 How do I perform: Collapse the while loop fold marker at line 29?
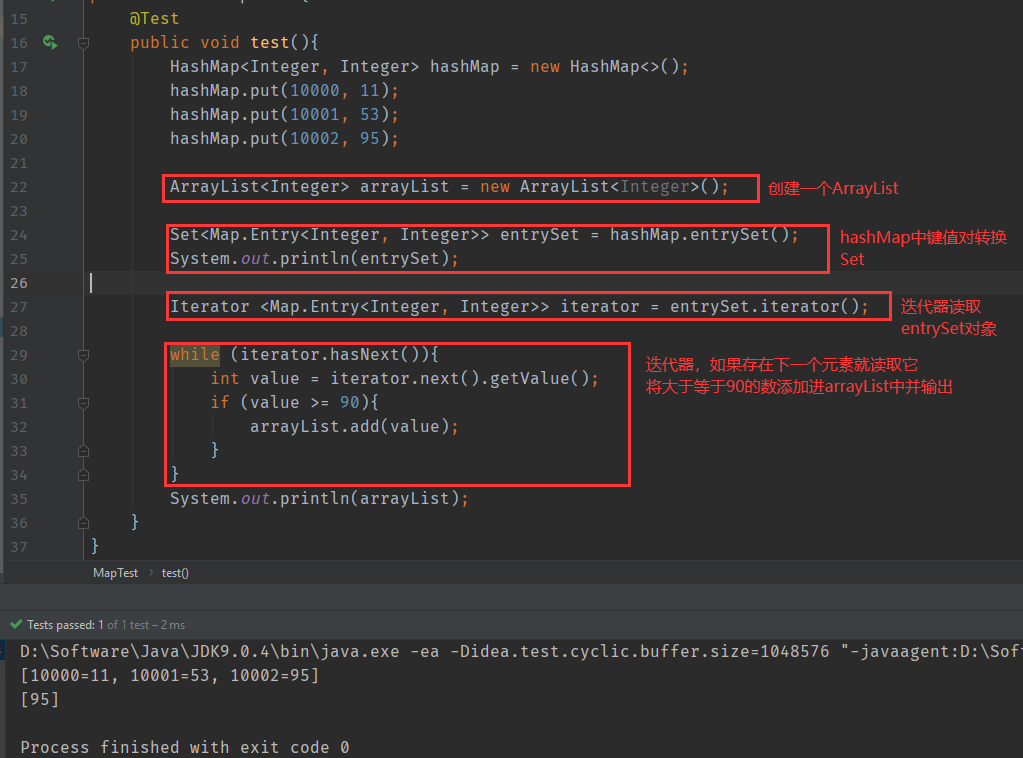point(84,356)
